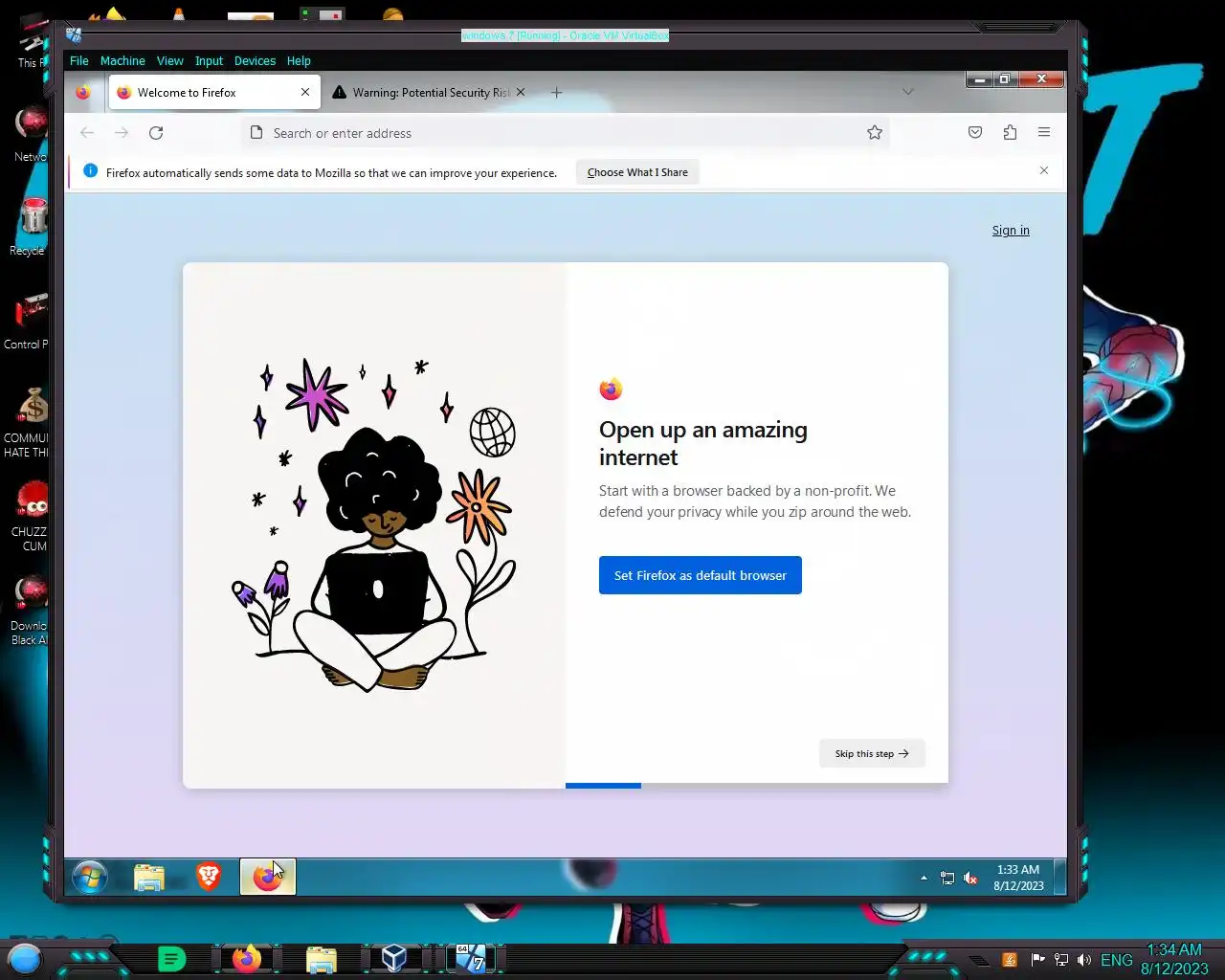Open the Network desktop icon
The height and width of the screenshot is (980, 1225).
[x=32, y=133]
